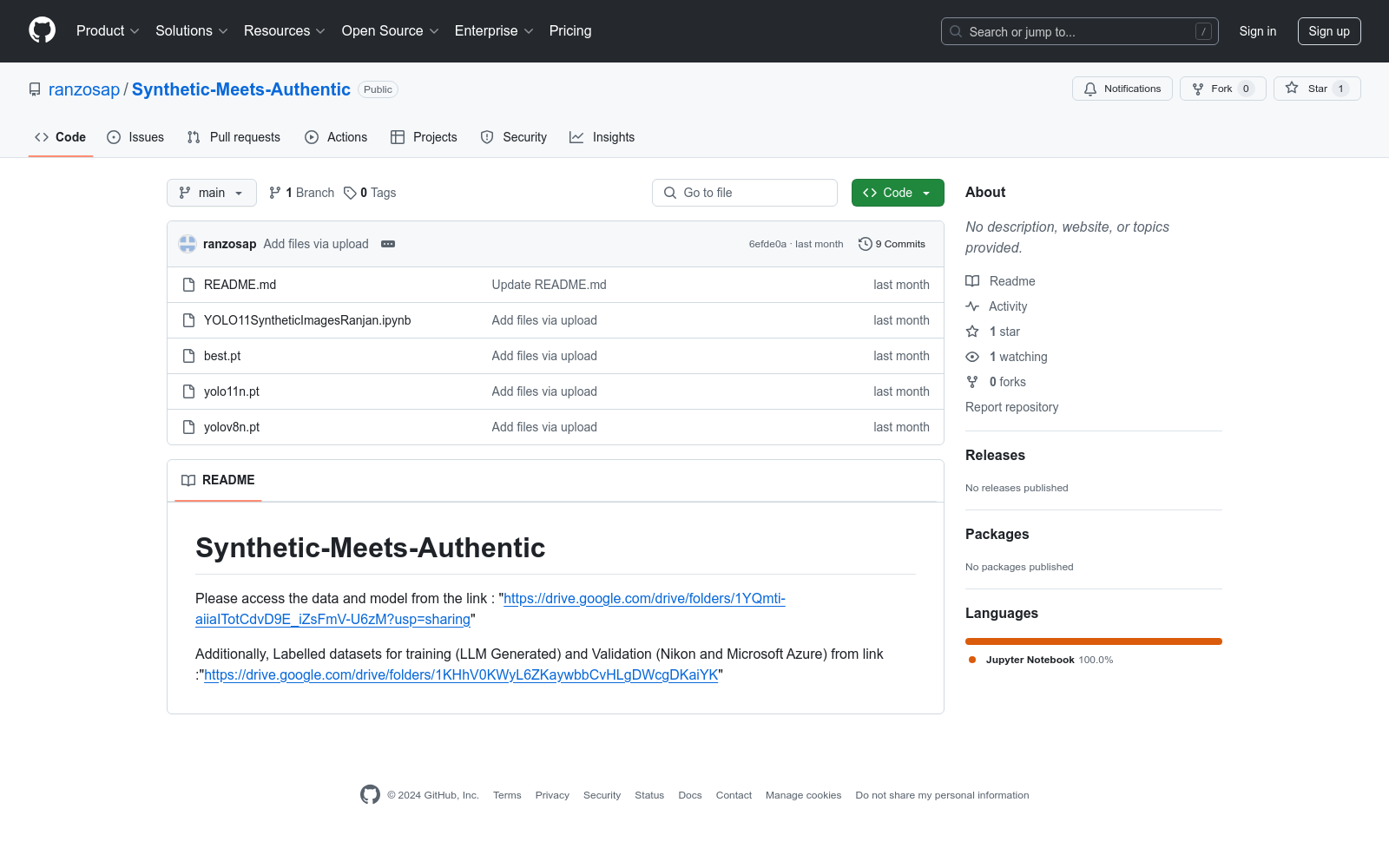Open the yolo11n.pt file

point(232,391)
